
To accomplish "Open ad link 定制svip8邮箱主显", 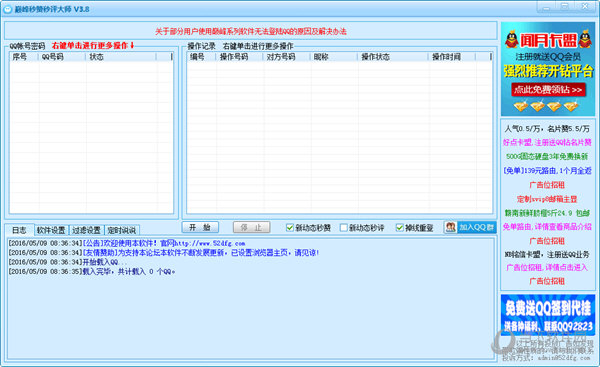I will pos(547,199).
